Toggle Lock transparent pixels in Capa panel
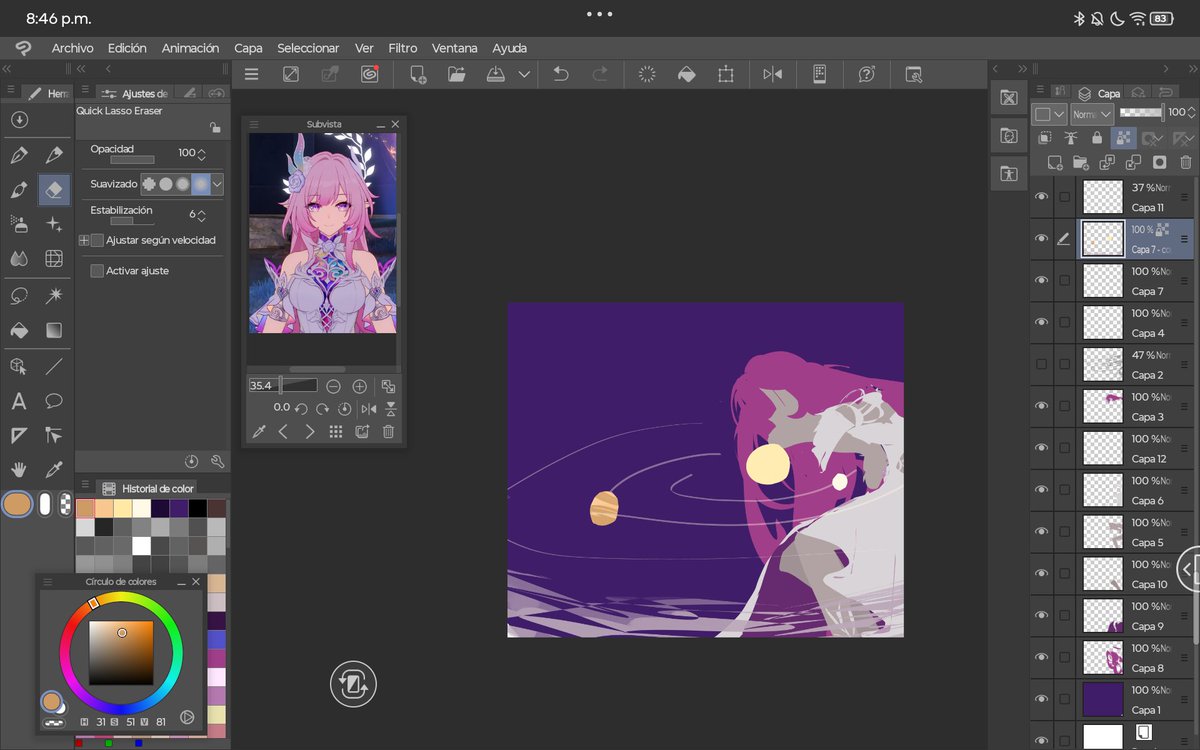Viewport: 1200px width, 750px height. [1123, 138]
